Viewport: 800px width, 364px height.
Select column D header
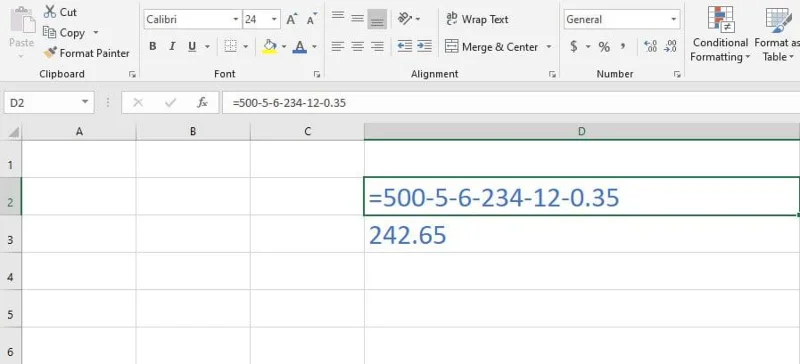tap(582, 132)
